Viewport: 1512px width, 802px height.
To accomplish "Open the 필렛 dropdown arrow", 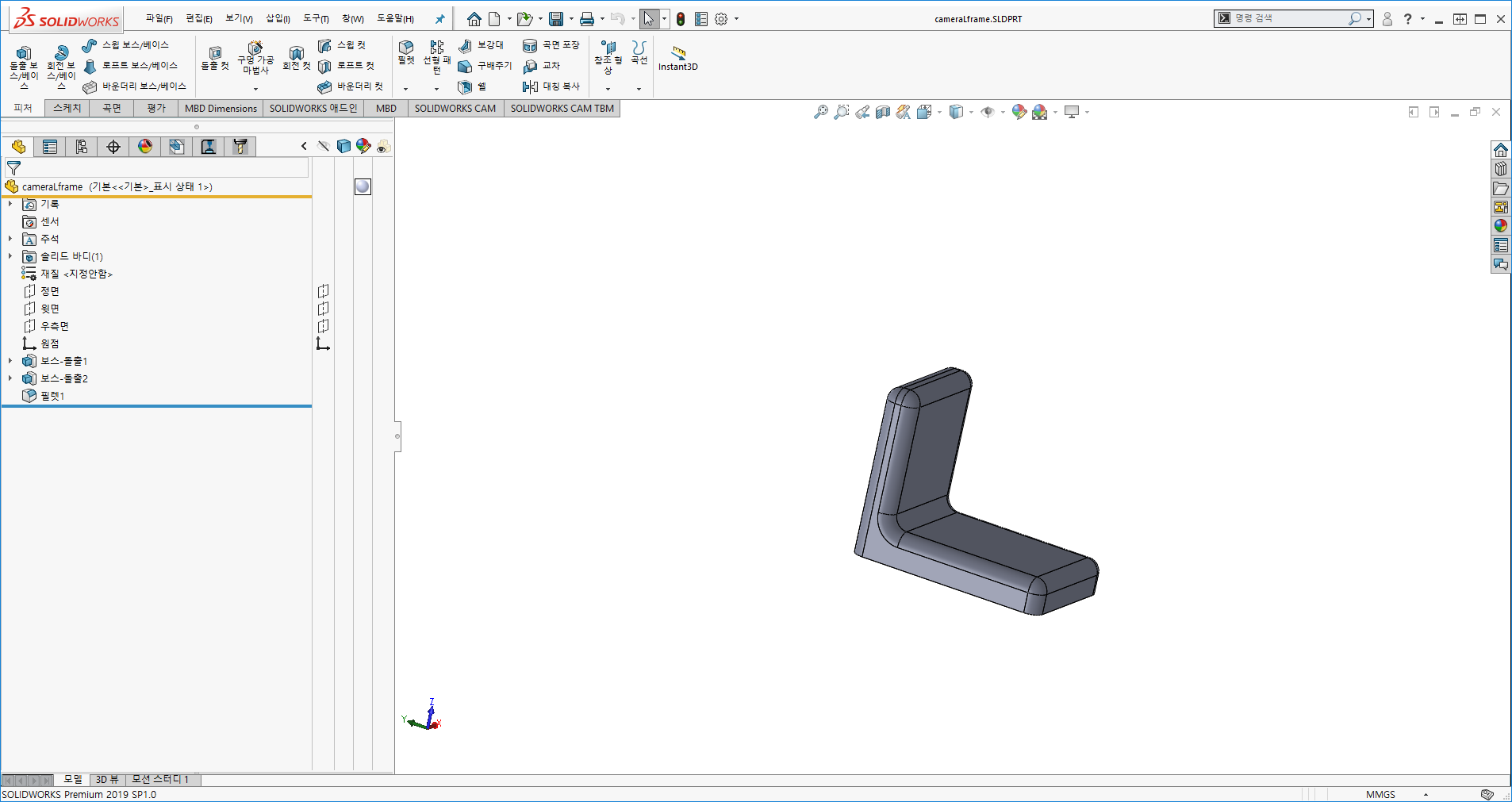I will (406, 89).
